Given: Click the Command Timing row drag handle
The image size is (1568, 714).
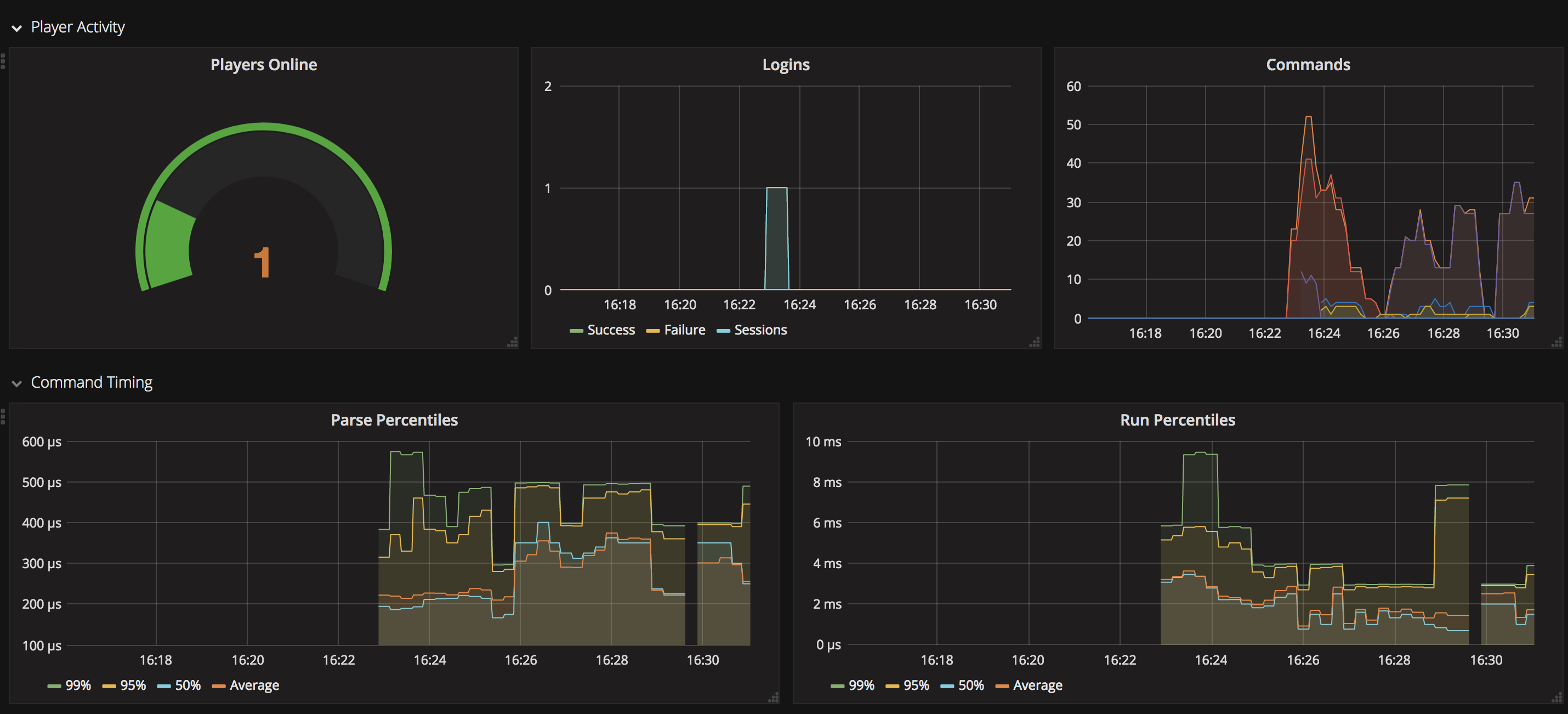Looking at the screenshot, I should click(3, 416).
